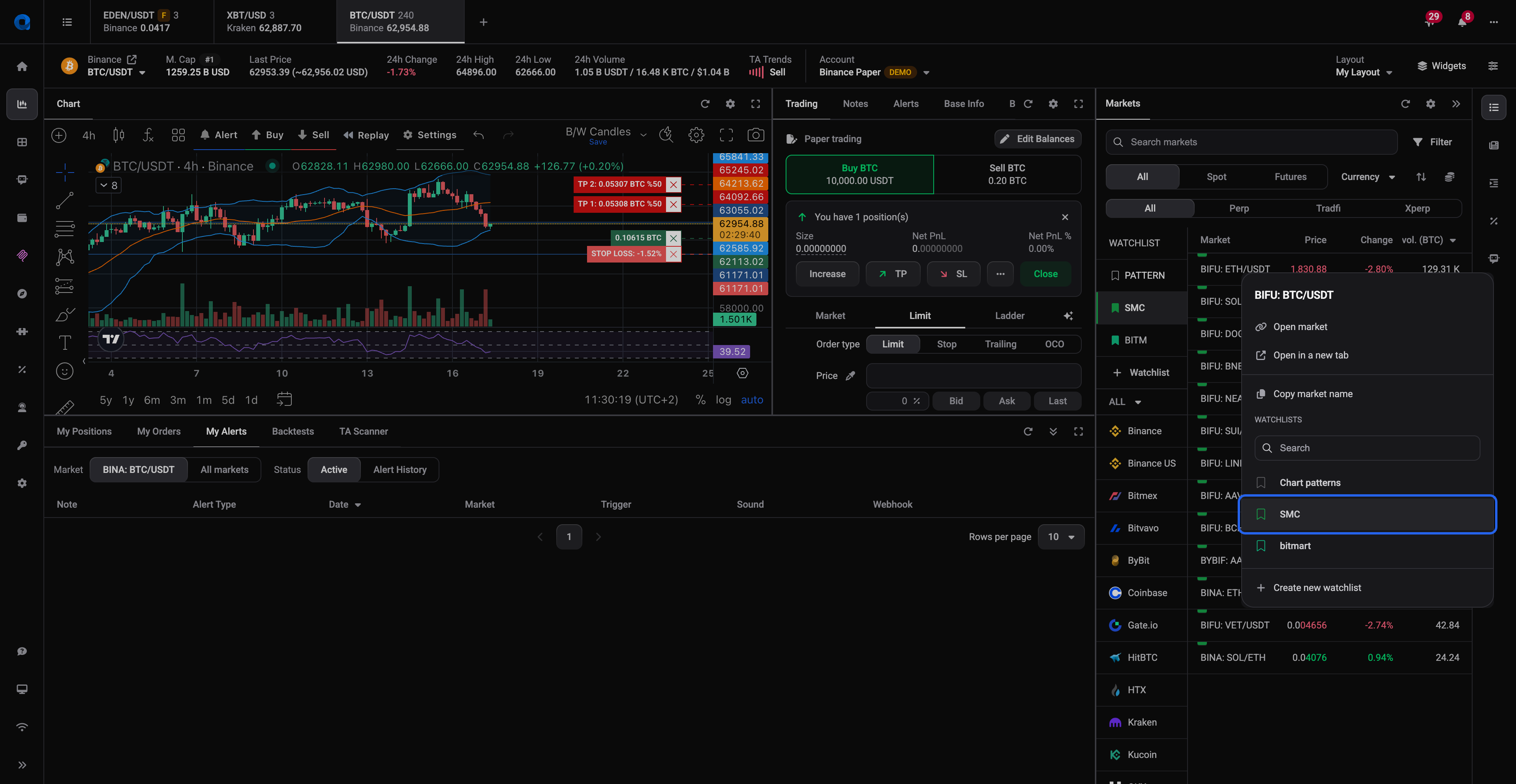
Task: Toggle log scale on the chart
Action: click(723, 400)
